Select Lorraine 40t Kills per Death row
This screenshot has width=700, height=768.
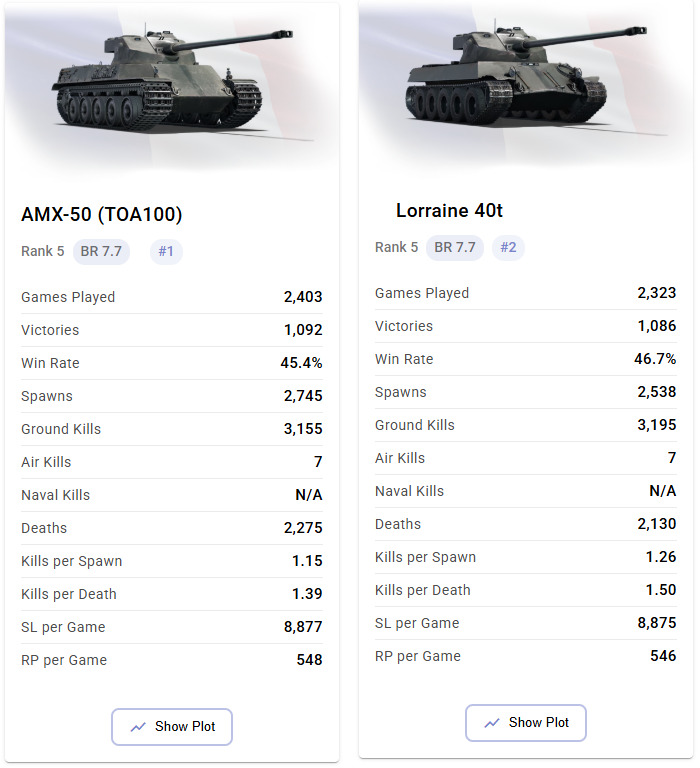(x=526, y=590)
